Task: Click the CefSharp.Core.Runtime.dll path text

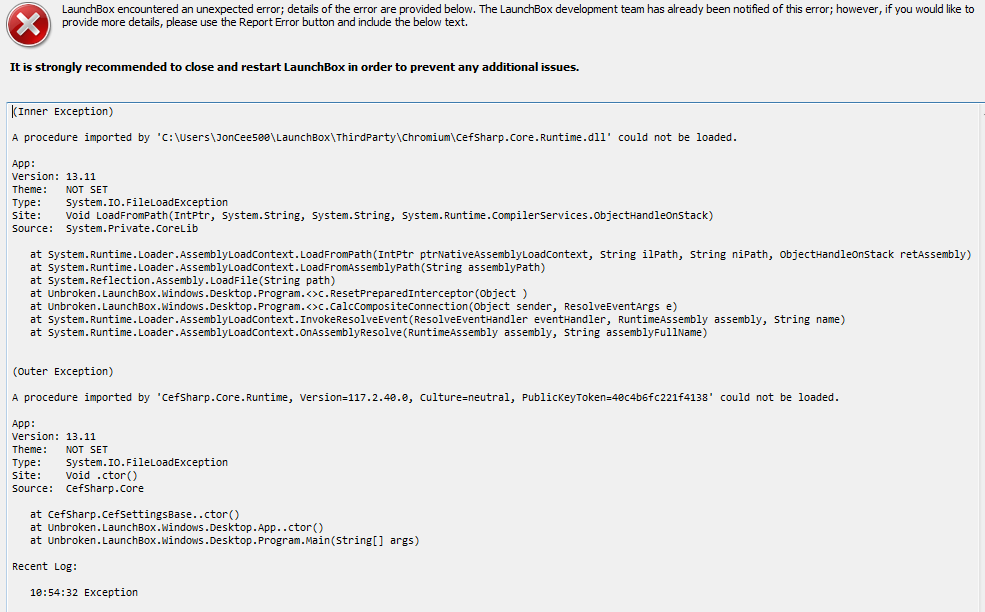Action: click(x=383, y=137)
